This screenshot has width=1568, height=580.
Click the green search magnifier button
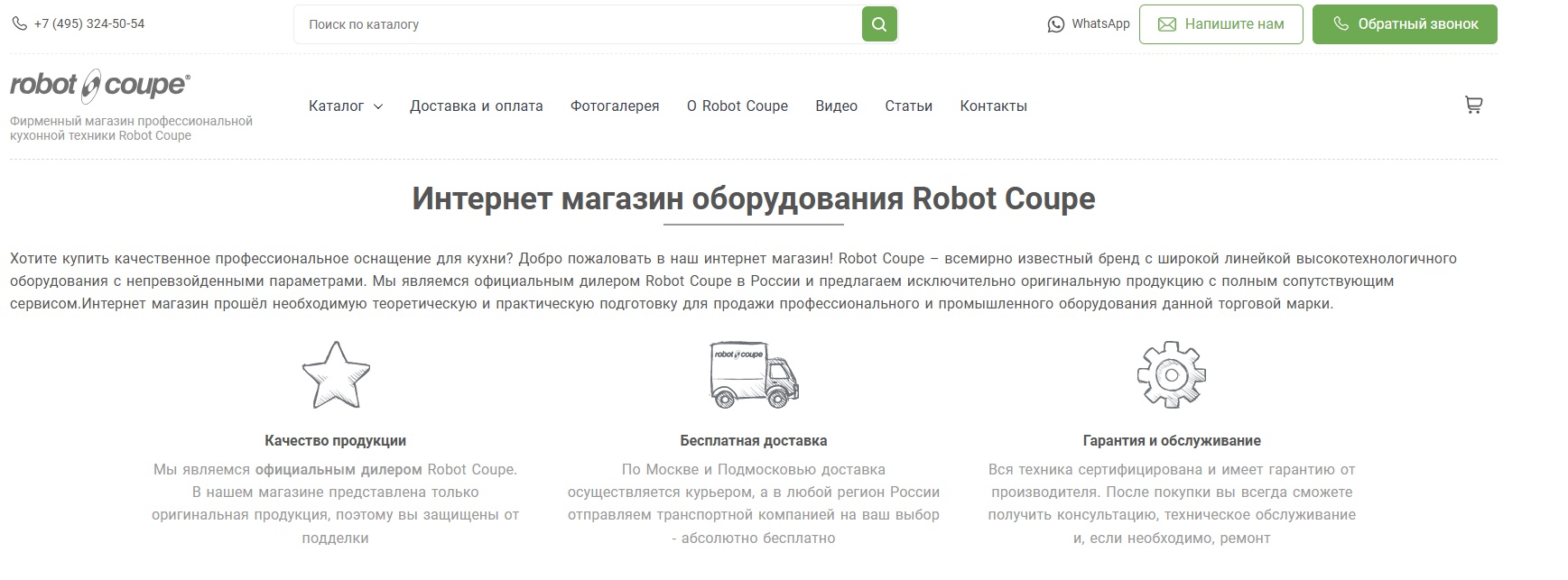point(879,24)
